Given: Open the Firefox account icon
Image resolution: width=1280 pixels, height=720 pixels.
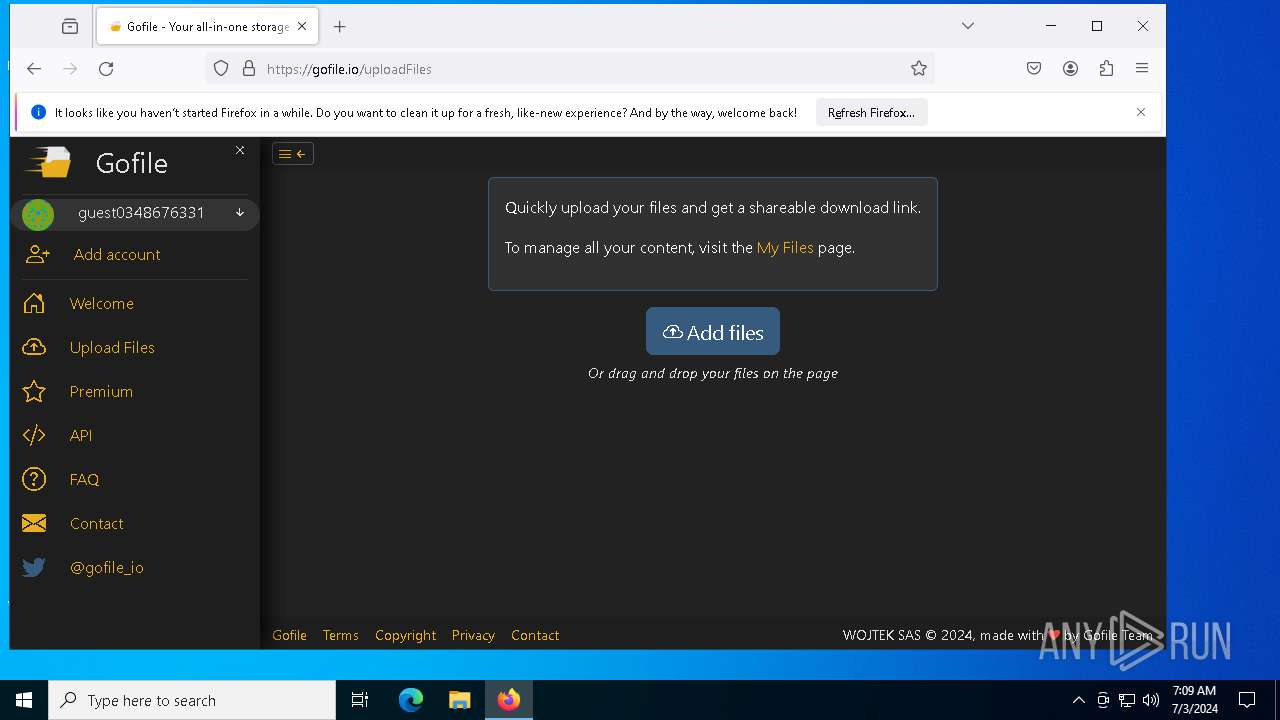Looking at the screenshot, I should pyautogui.click(x=1070, y=69).
